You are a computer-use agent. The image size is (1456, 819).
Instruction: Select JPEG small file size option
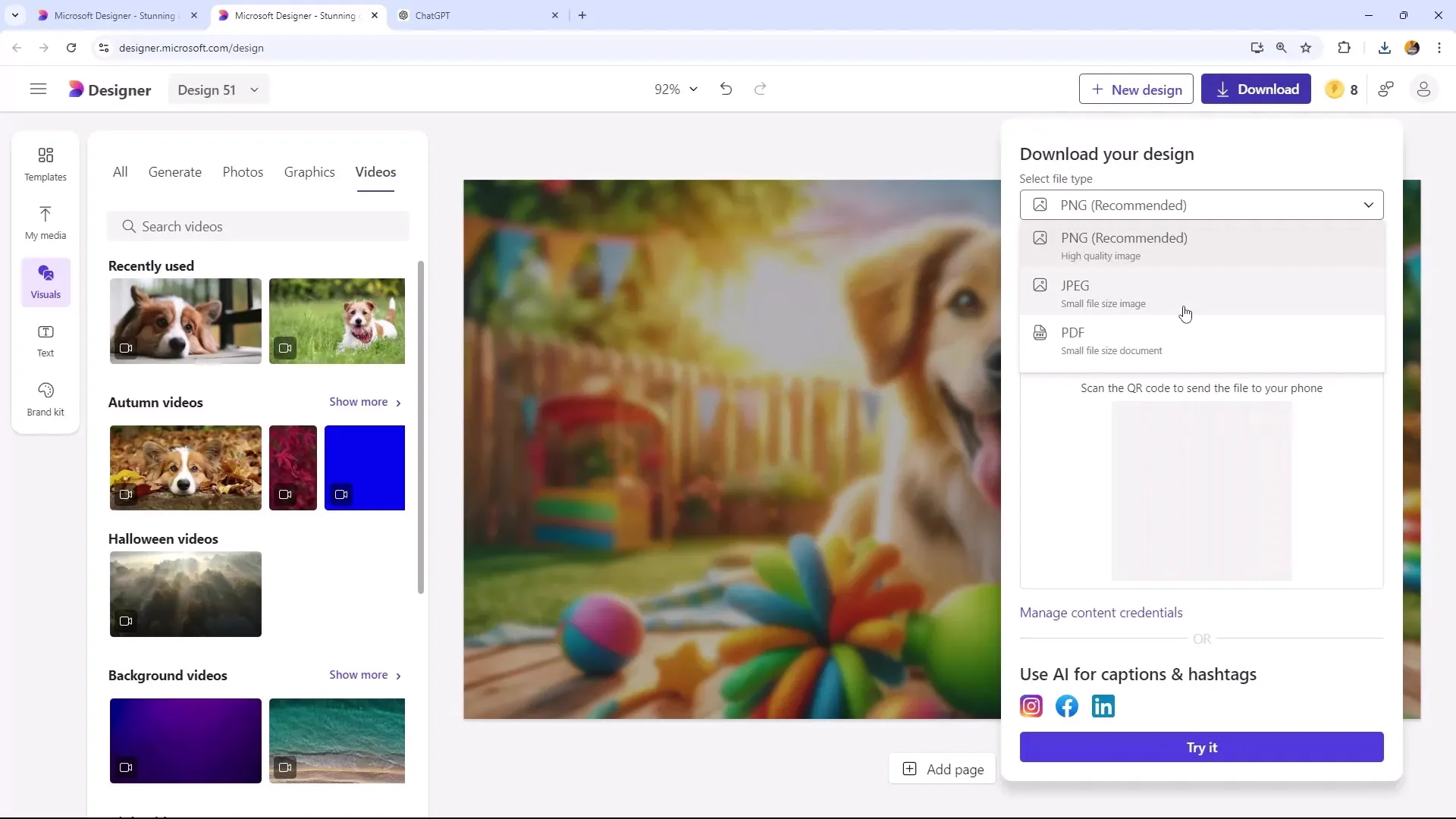click(x=1203, y=293)
